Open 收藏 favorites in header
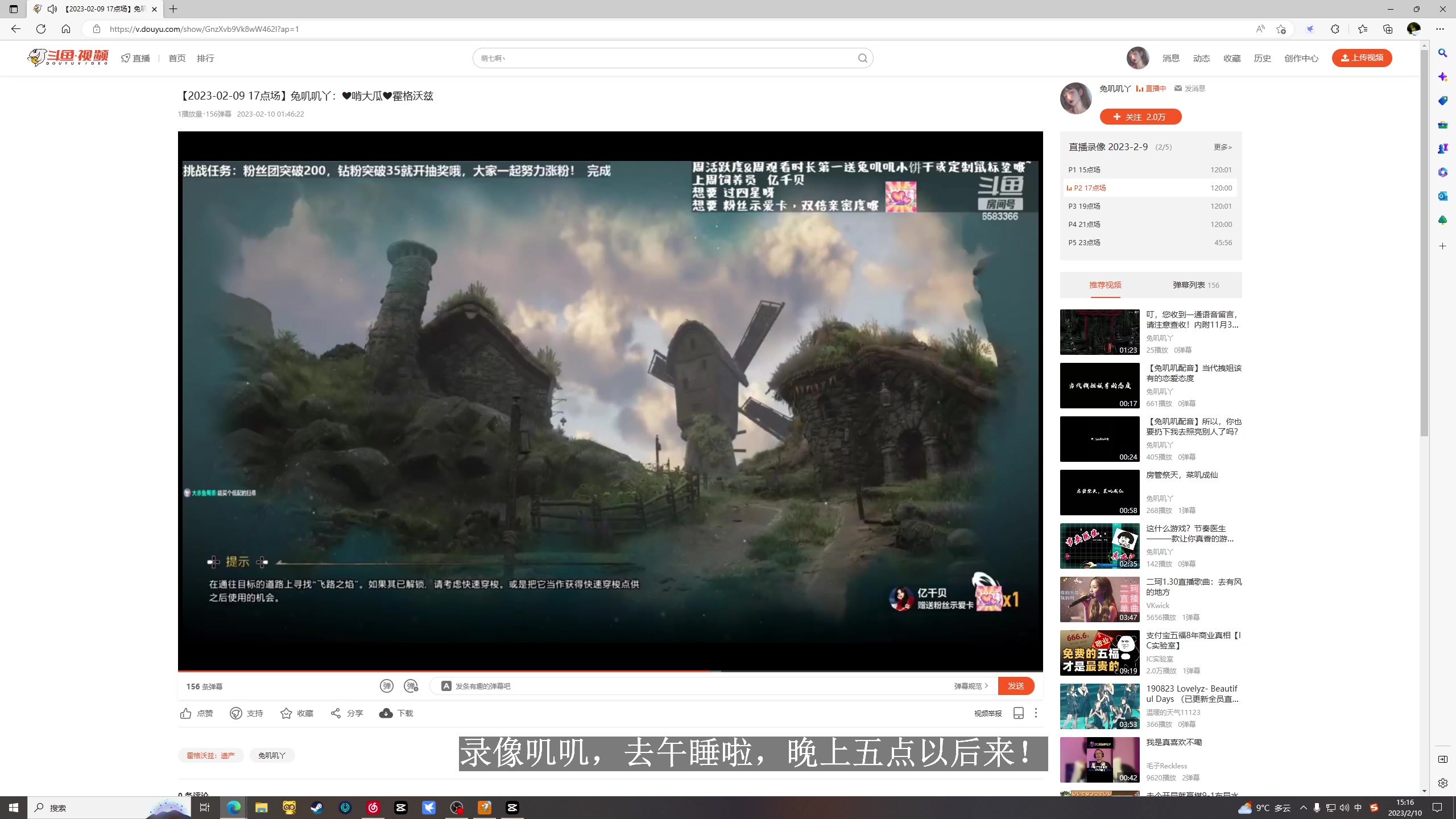The height and width of the screenshot is (819, 1456). click(1232, 58)
